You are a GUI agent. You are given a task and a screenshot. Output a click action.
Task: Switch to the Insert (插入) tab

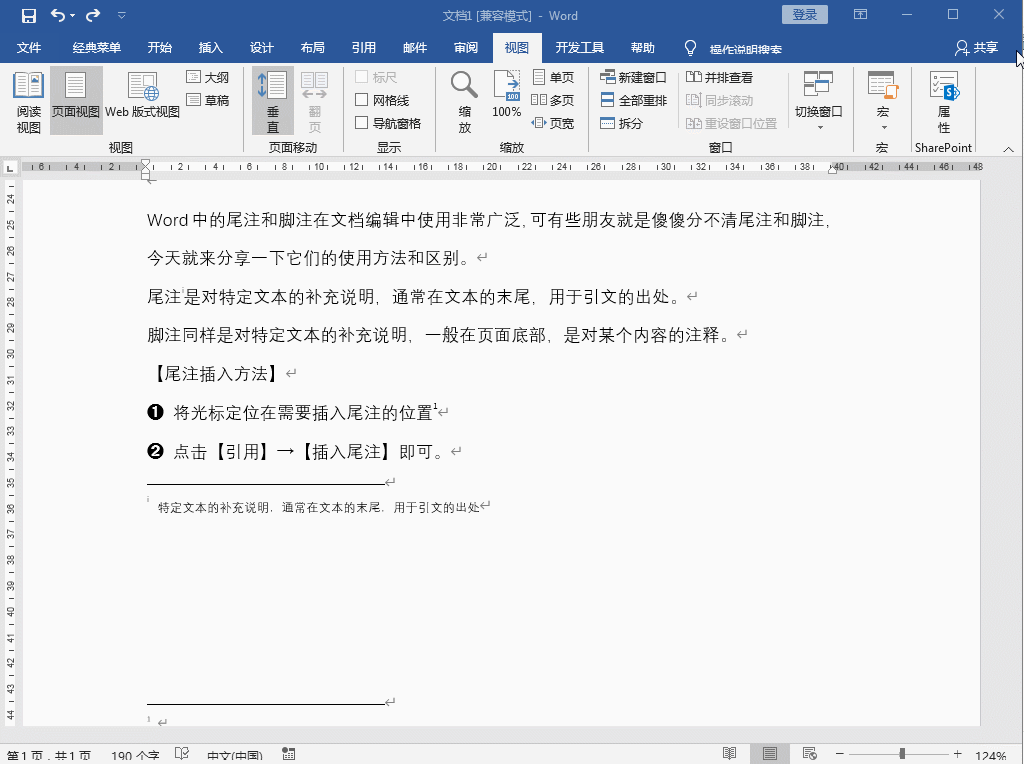(x=210, y=48)
